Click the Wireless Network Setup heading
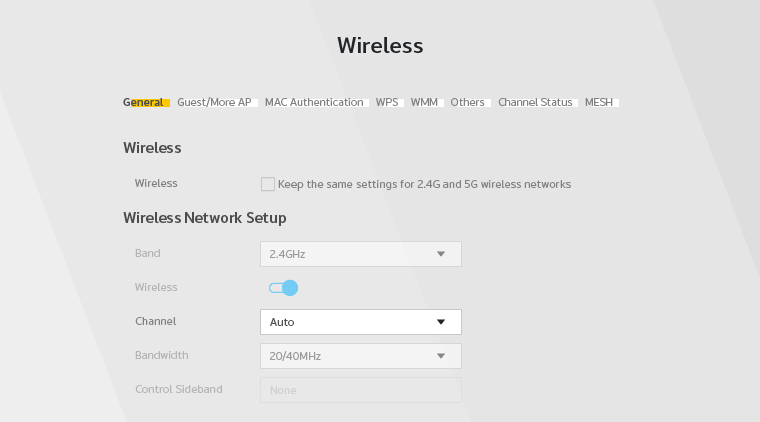This screenshot has height=422, width=760. (x=204, y=218)
